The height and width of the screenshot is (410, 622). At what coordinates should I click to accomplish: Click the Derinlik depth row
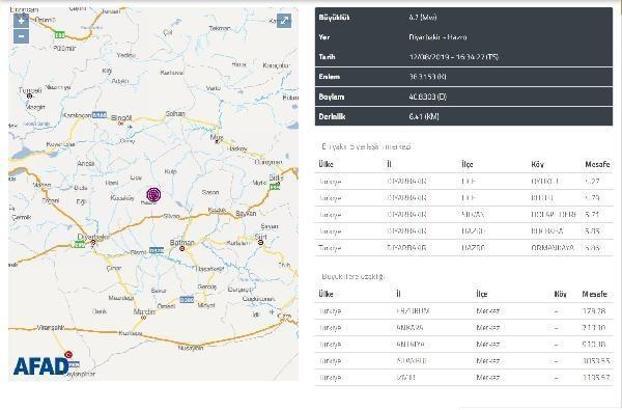[x=464, y=117]
